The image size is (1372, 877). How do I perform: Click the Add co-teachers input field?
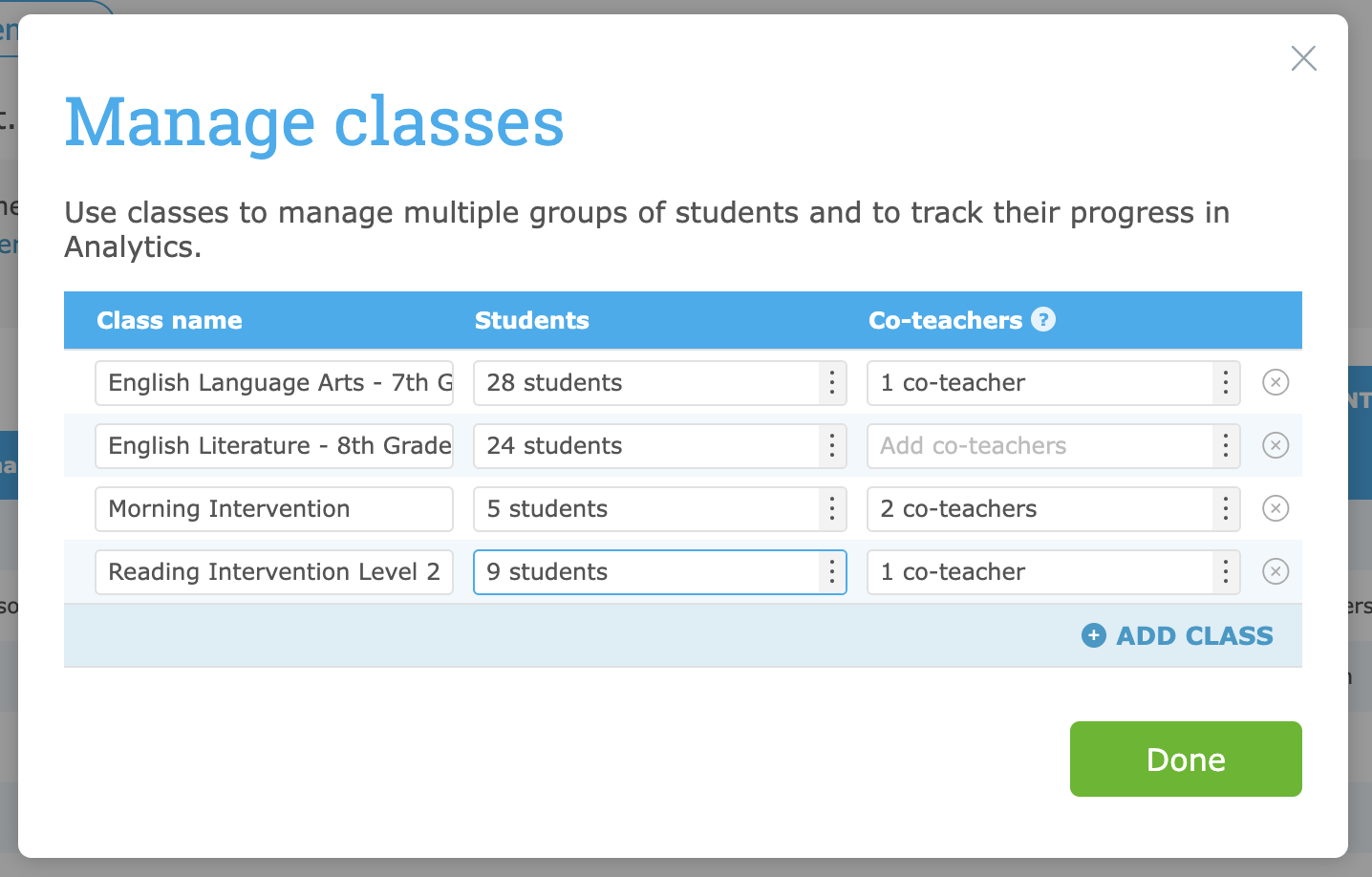pos(1040,446)
